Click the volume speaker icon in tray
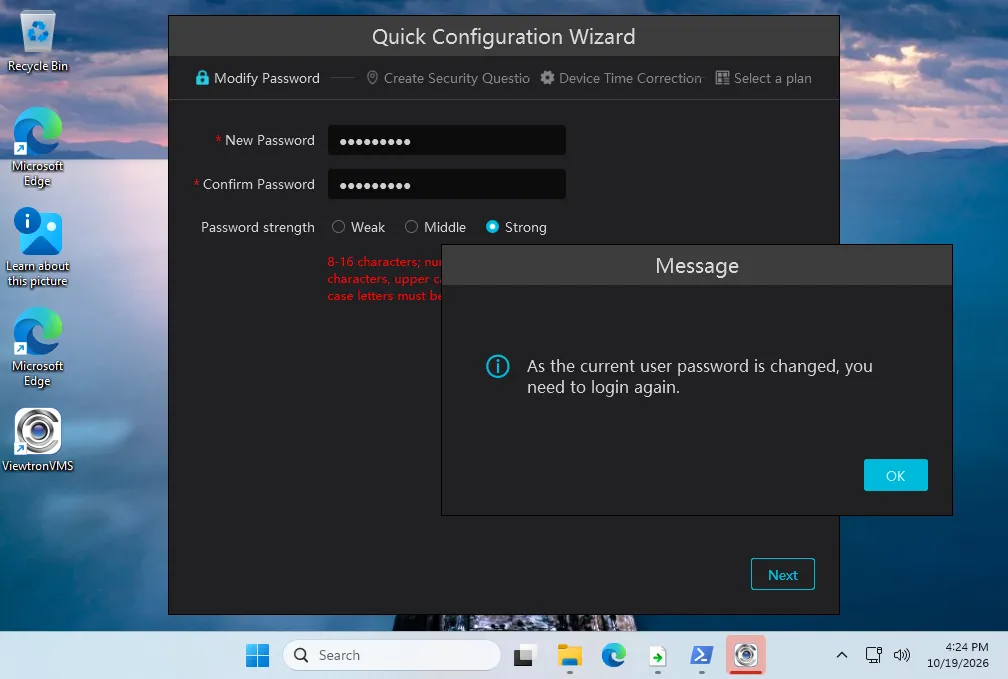Image resolution: width=1008 pixels, height=679 pixels. click(x=902, y=655)
